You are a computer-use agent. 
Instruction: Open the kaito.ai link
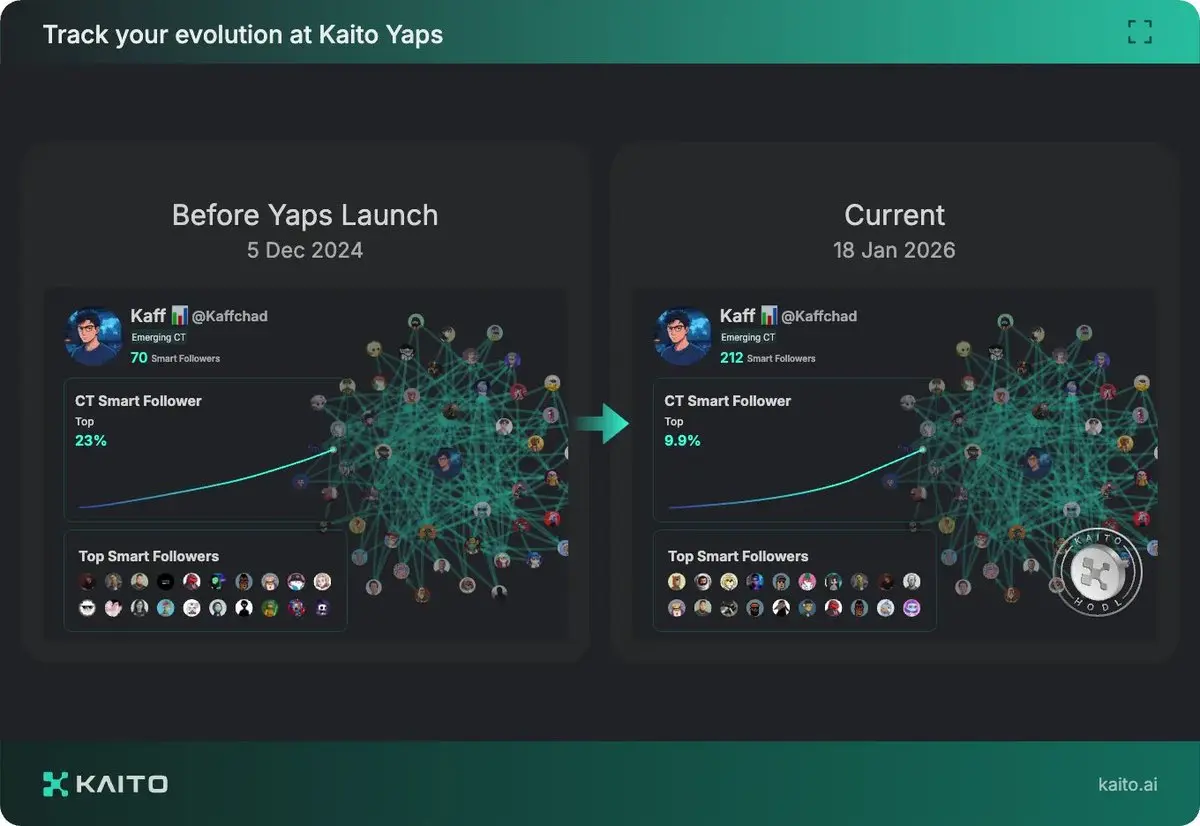tap(1127, 785)
